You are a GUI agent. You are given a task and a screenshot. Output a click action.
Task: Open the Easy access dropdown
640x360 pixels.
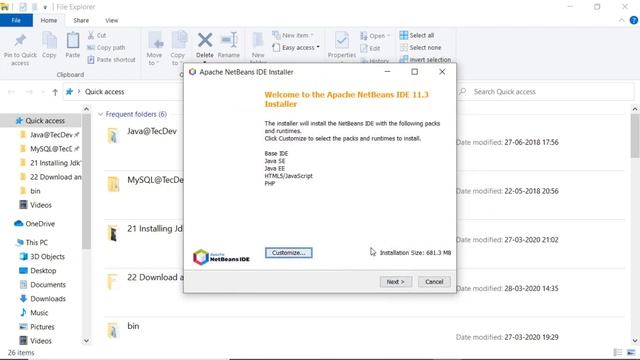click(x=296, y=48)
